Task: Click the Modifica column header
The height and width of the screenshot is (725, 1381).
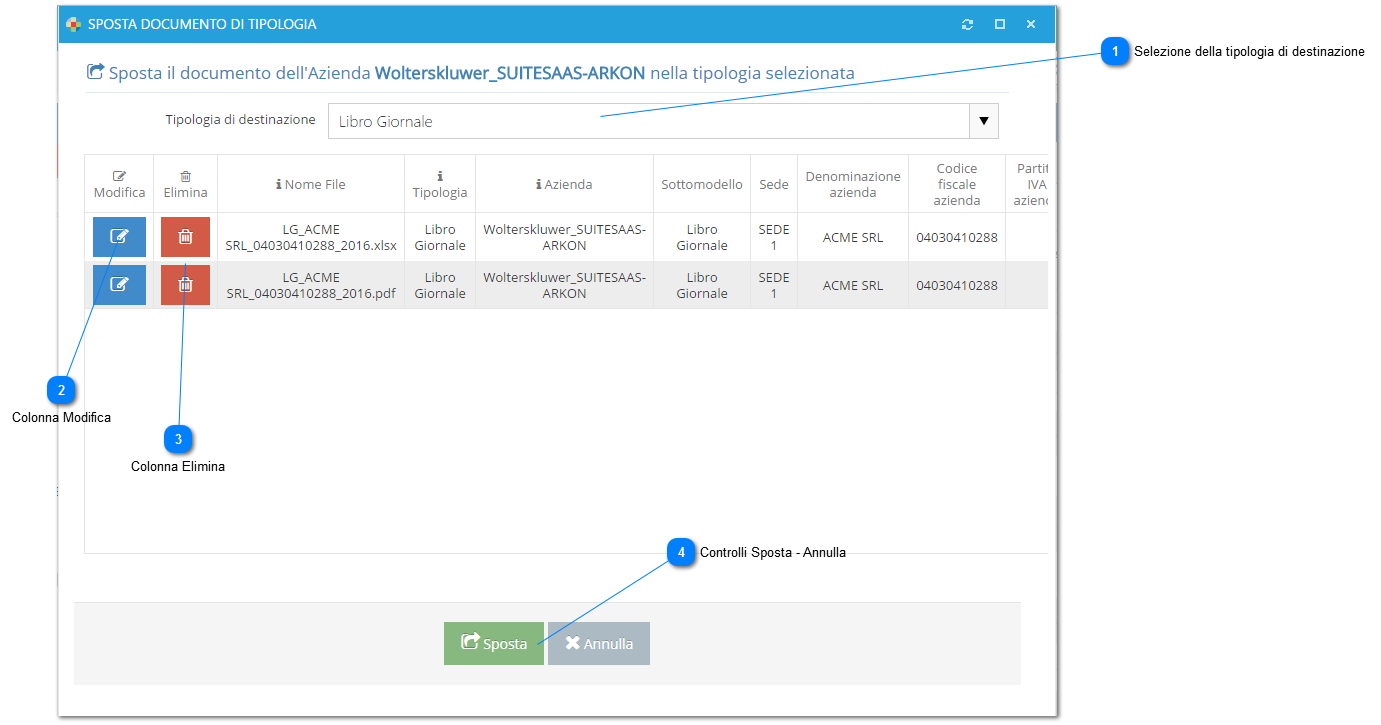Action: tap(119, 184)
